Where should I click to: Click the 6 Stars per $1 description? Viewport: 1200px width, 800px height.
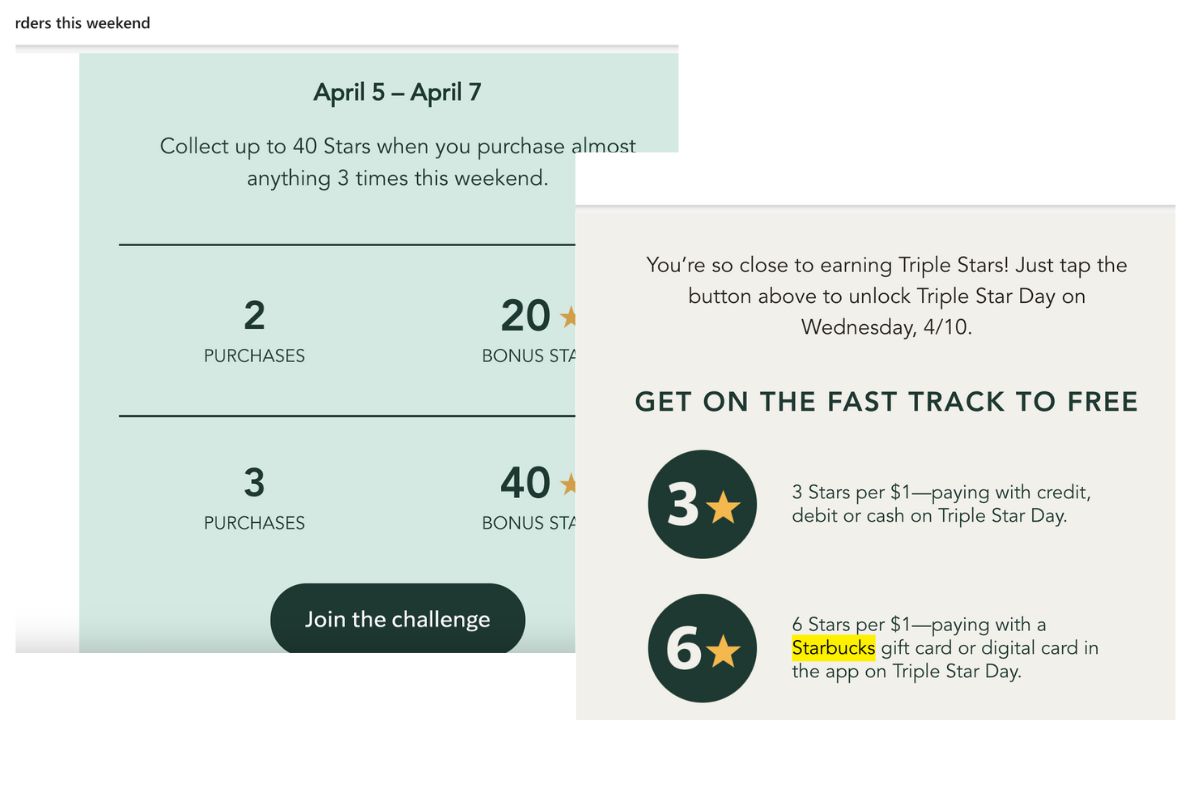pos(945,648)
